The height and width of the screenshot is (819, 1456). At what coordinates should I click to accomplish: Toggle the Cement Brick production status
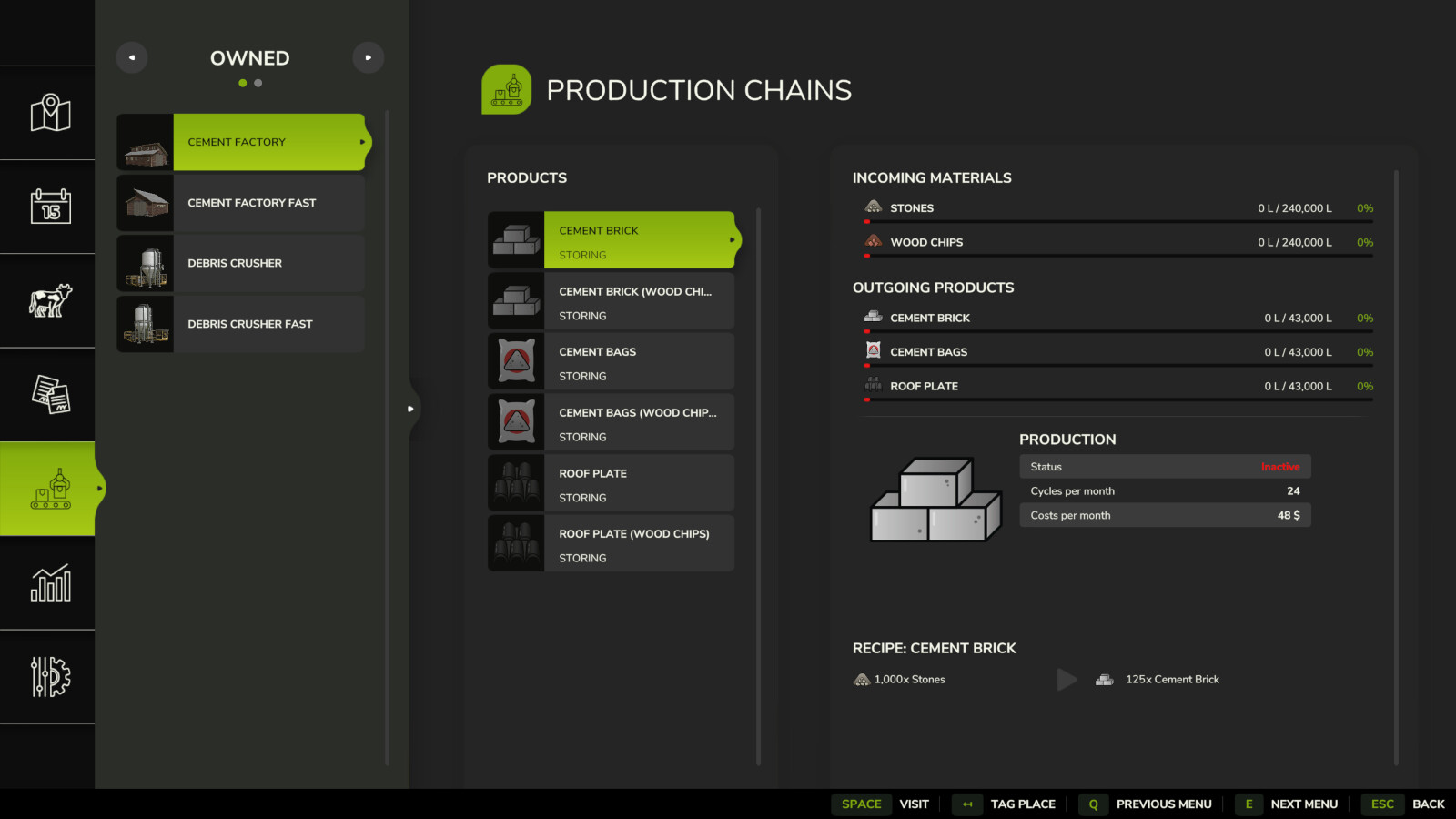[x=1164, y=467]
